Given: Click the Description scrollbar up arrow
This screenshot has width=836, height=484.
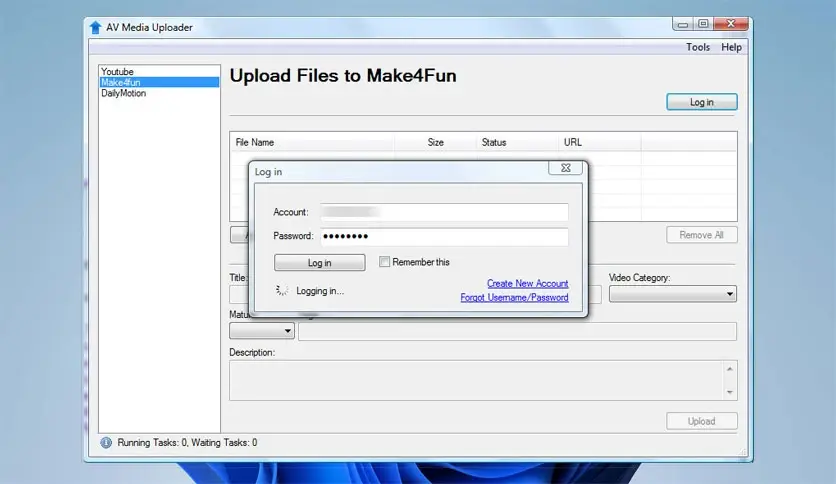Looking at the screenshot, I should [x=730, y=369].
